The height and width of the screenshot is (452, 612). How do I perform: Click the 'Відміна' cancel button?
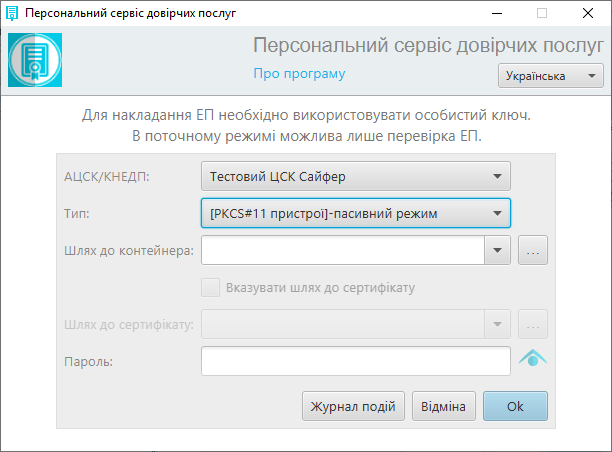pyautogui.click(x=444, y=406)
